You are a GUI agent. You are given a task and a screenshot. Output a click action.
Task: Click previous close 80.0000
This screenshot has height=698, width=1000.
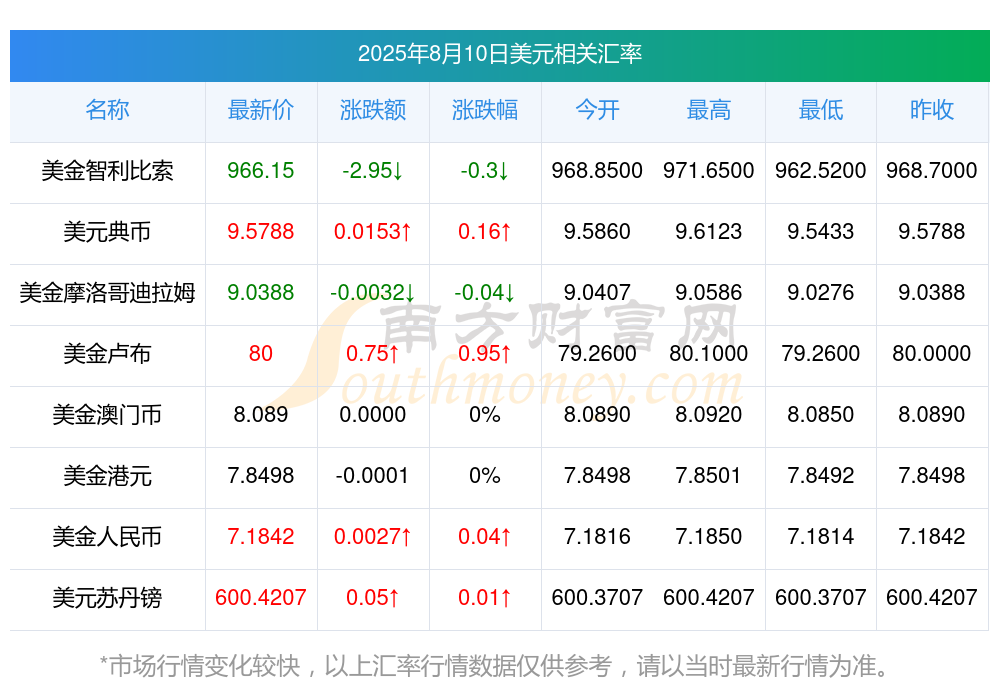[x=932, y=353]
